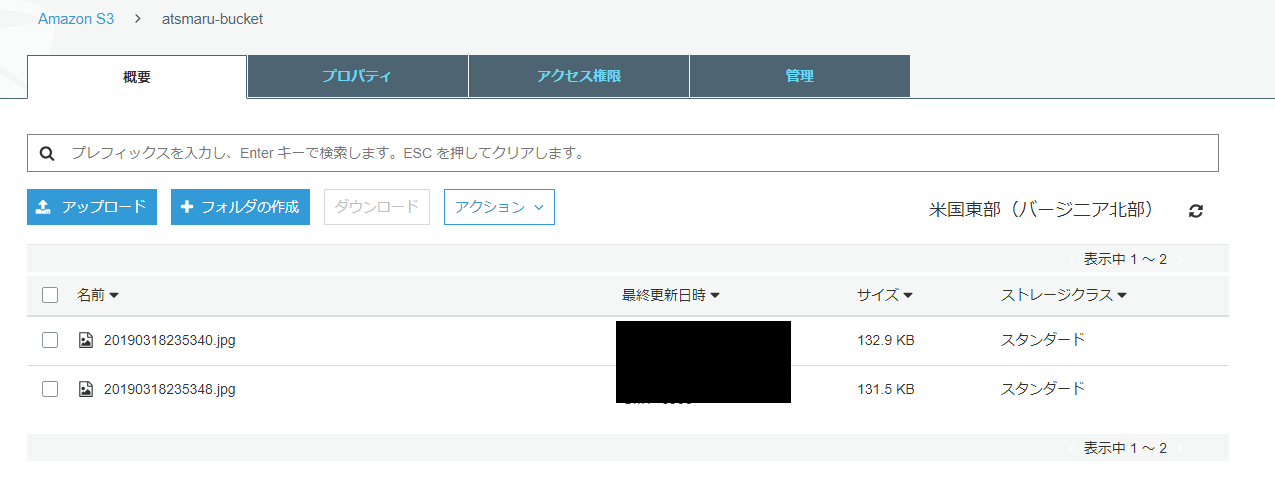This screenshot has height=491, width=1275.
Task: Open the アクセス権限 tab
Action: pos(579,76)
